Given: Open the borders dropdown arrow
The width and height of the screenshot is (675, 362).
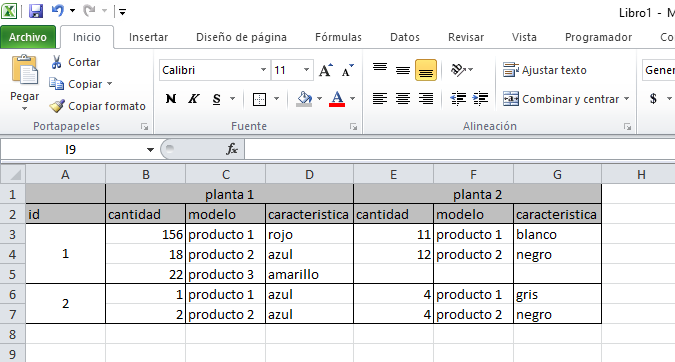Looking at the screenshot, I should click(x=276, y=99).
